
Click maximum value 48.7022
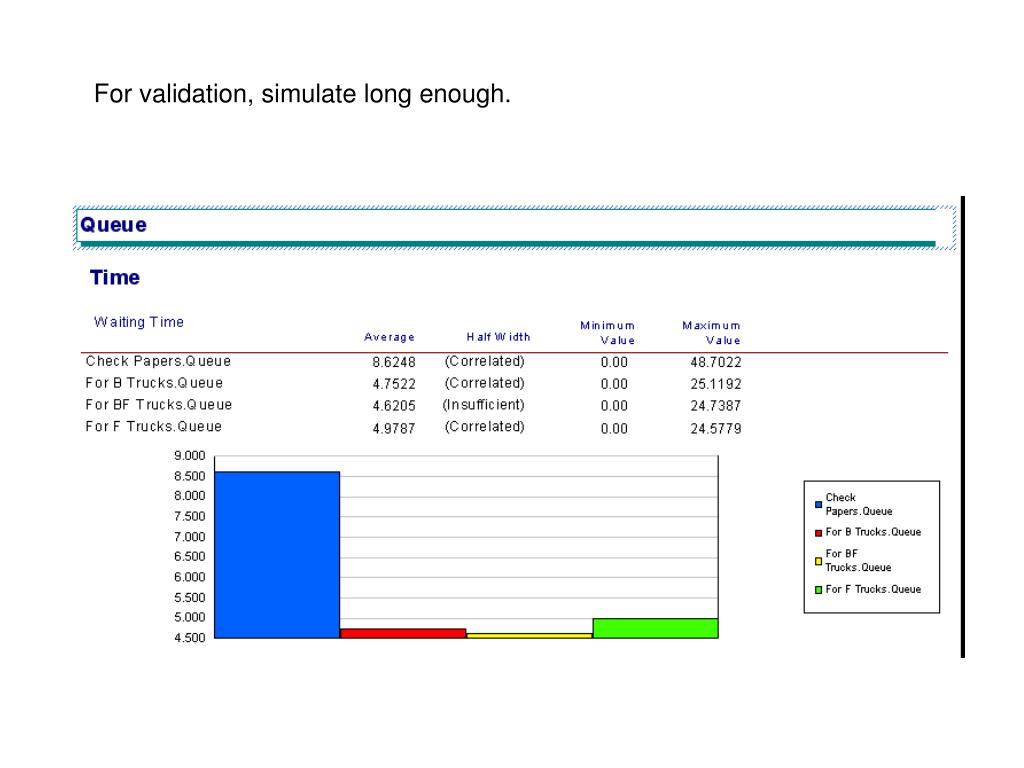coord(716,362)
